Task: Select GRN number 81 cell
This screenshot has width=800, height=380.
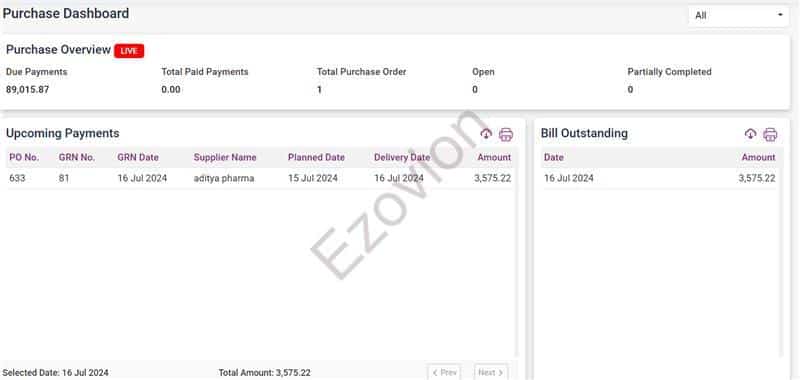Action: pos(64,179)
